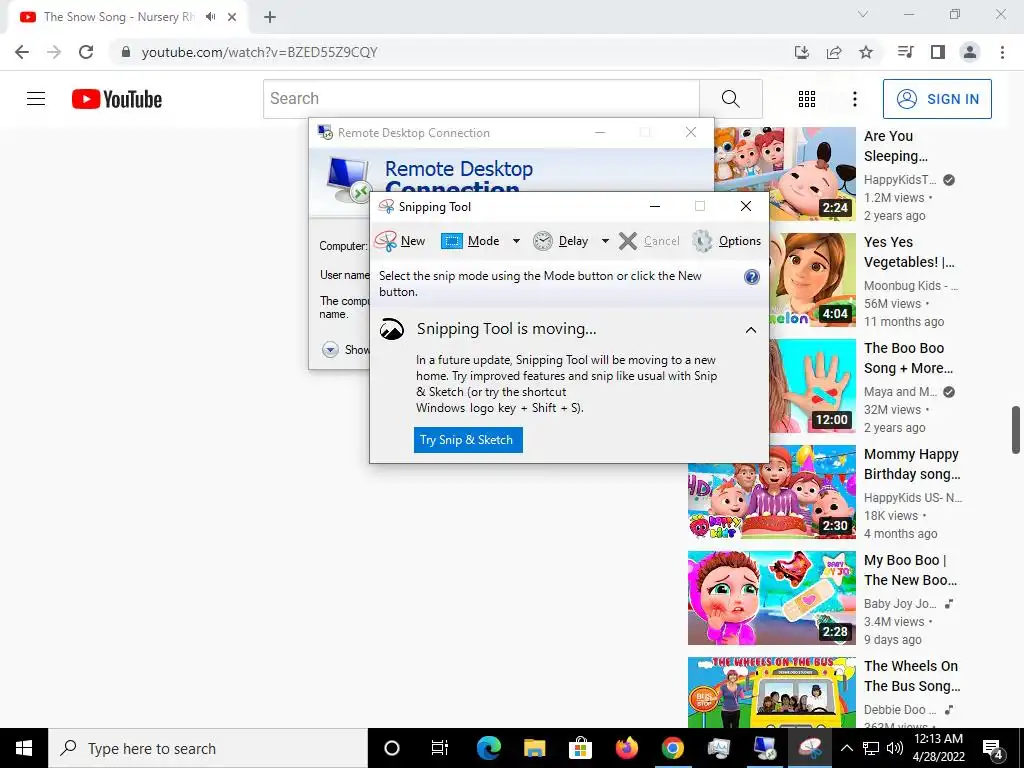Minimize the Snipping Tool window
Image resolution: width=1024 pixels, height=768 pixels.
tap(655, 206)
